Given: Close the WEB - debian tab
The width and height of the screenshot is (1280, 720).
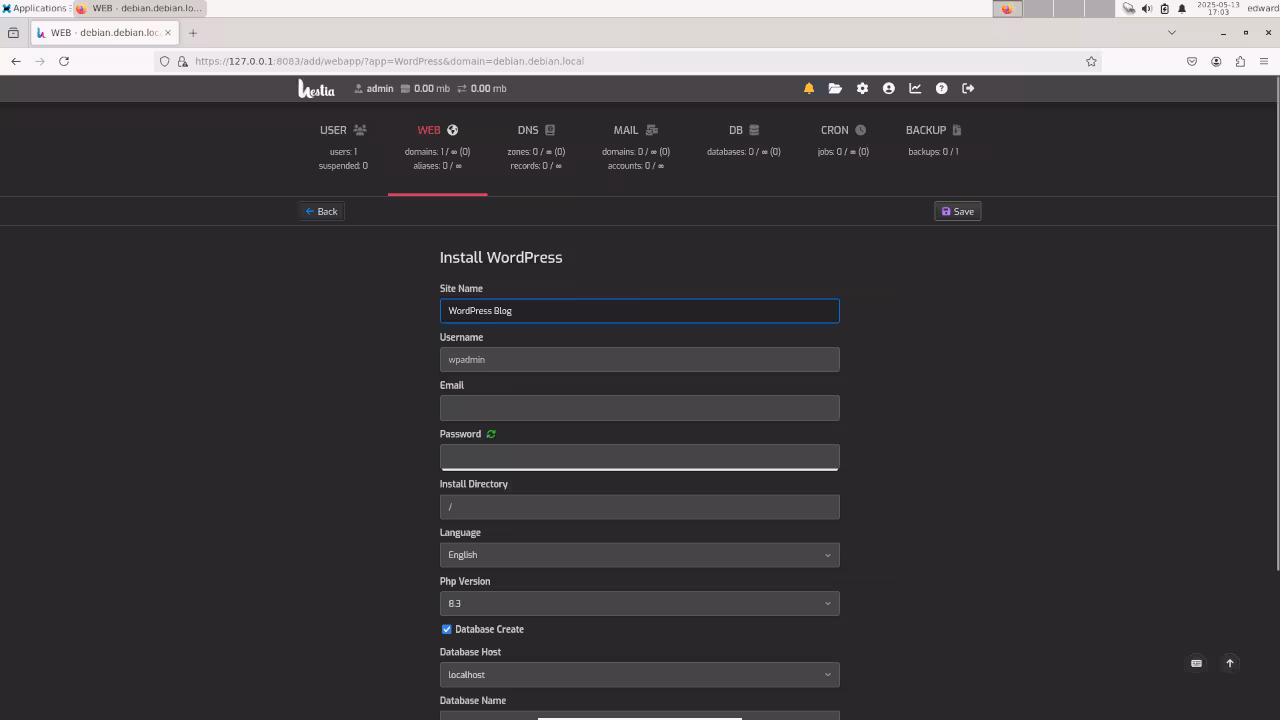Looking at the screenshot, I should [x=168, y=33].
